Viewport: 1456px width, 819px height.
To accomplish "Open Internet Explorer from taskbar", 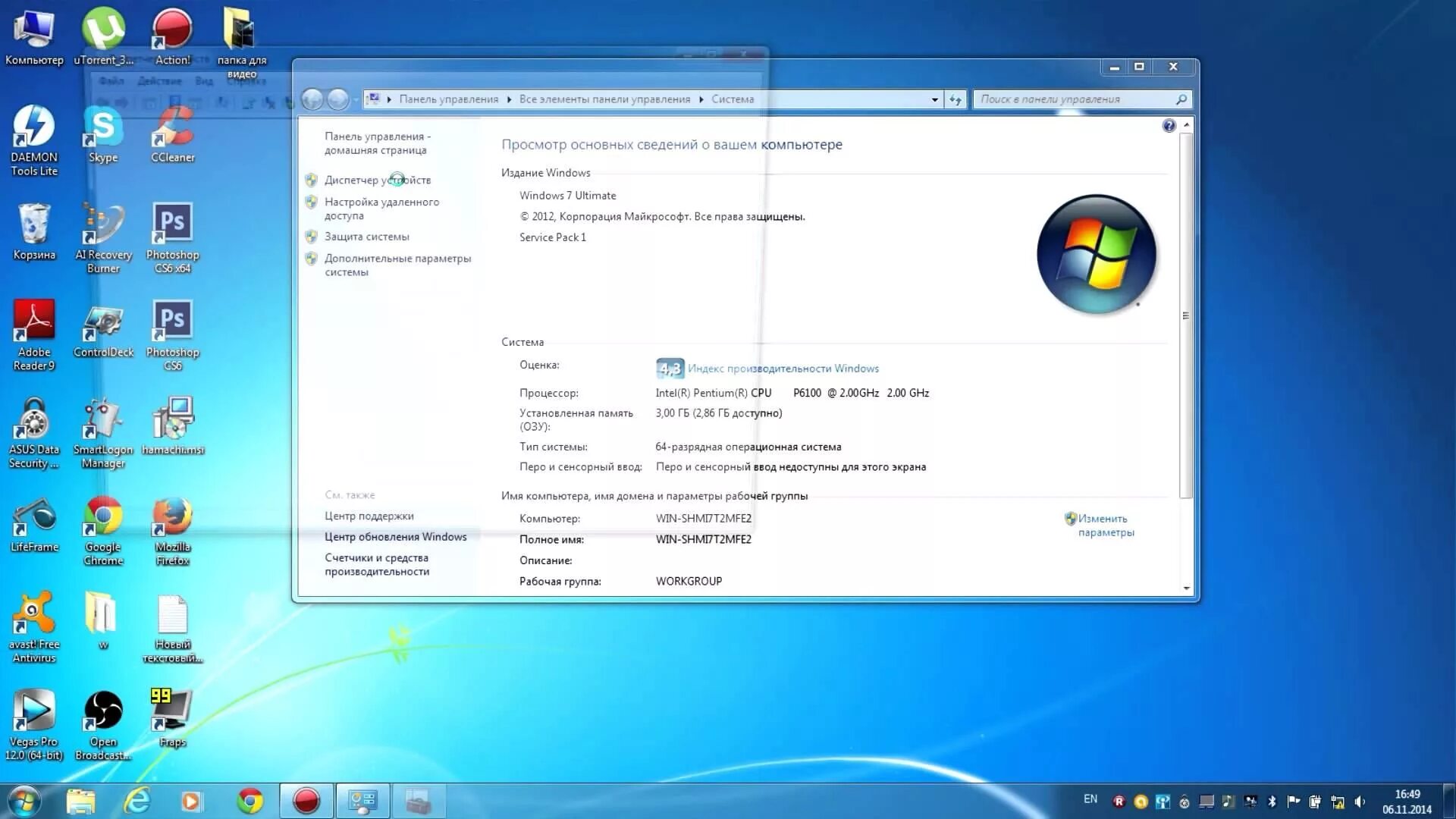I will point(137,801).
